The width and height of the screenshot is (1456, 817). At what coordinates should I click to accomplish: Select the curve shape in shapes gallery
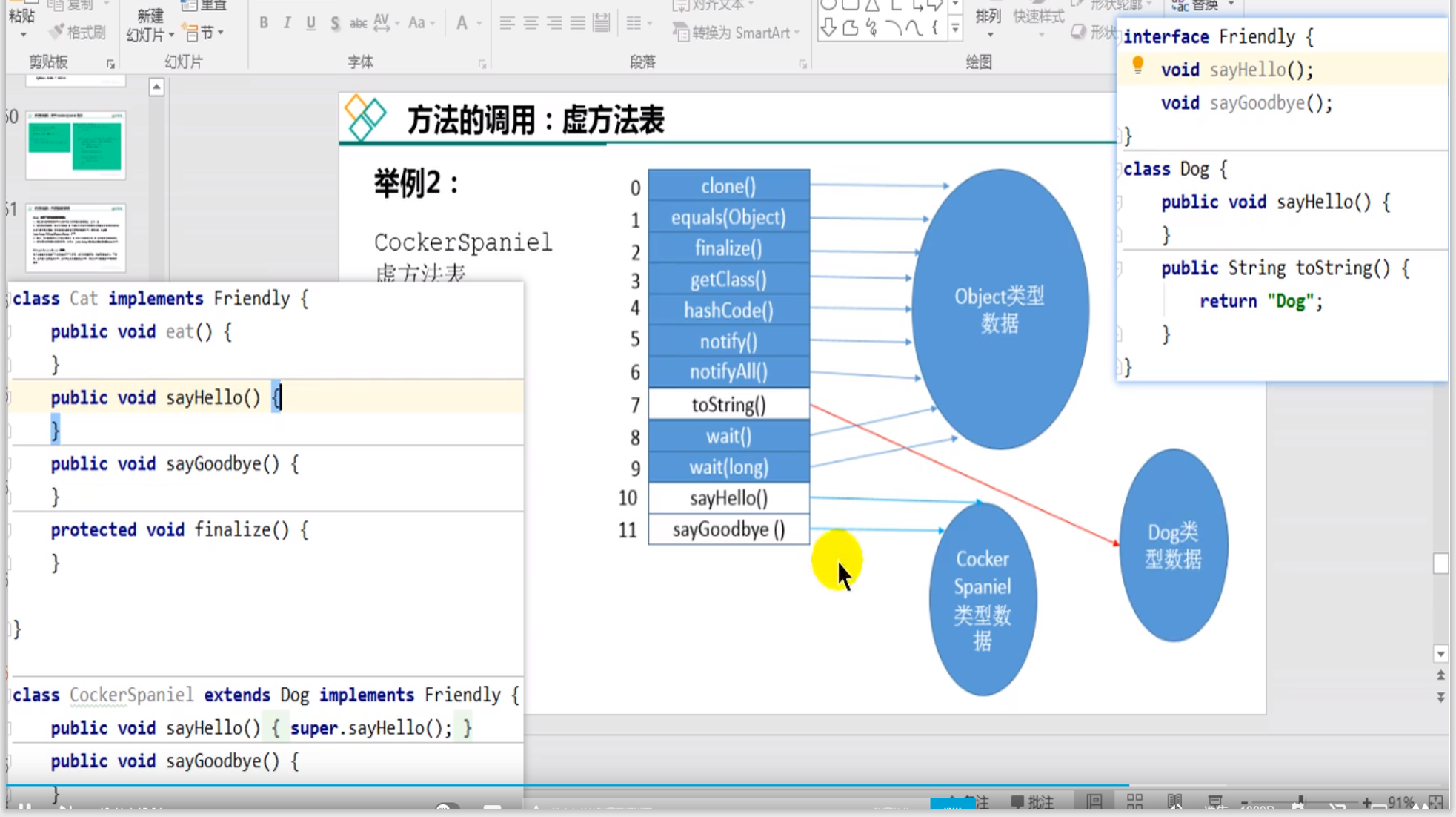tap(914, 28)
